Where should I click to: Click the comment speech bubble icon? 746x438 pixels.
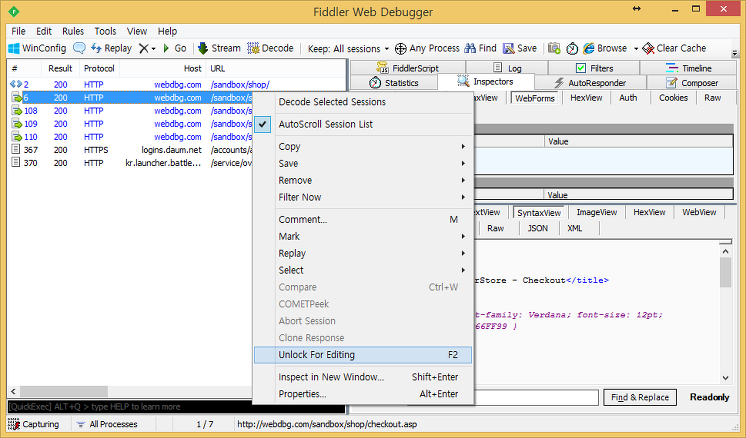coord(79,48)
